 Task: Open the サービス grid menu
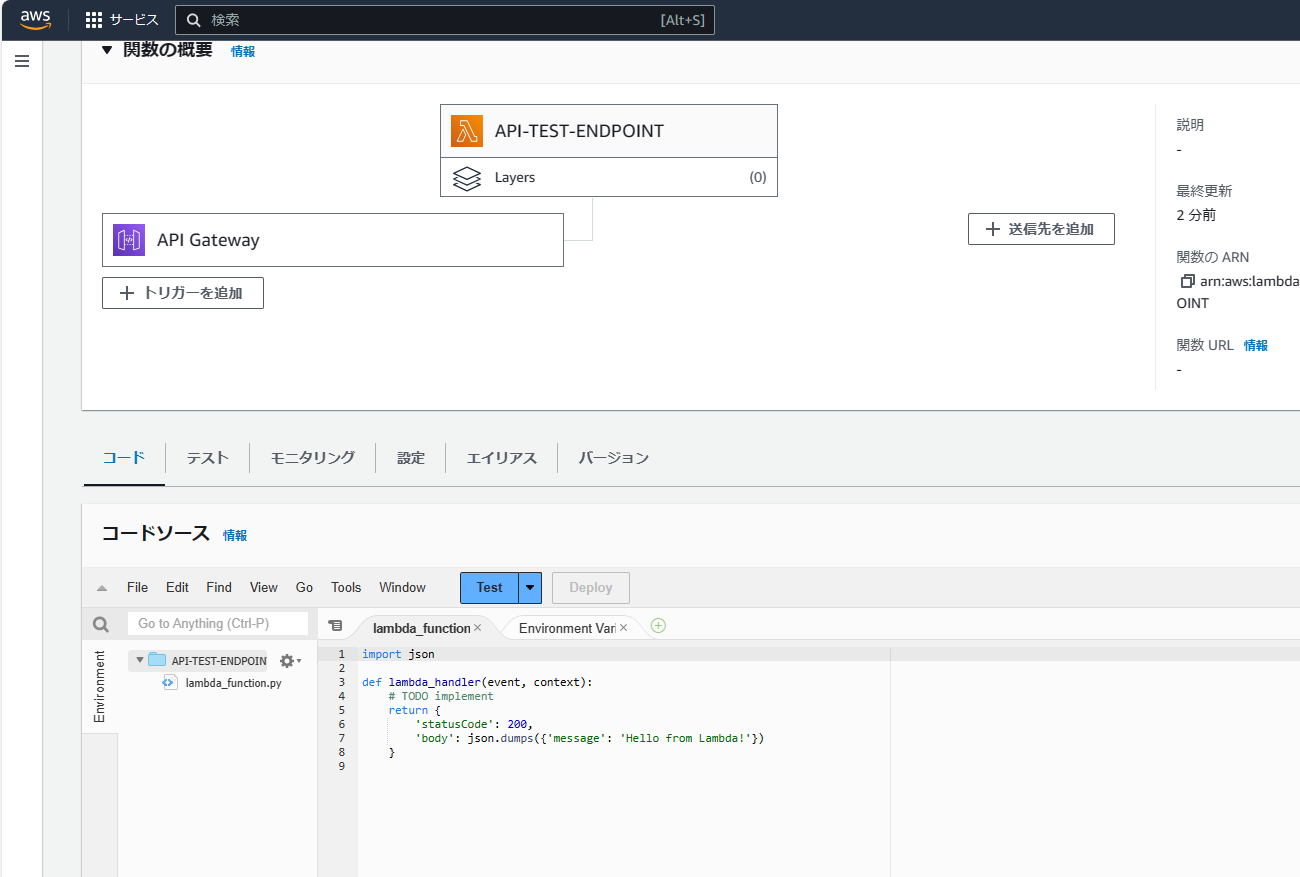[122, 20]
